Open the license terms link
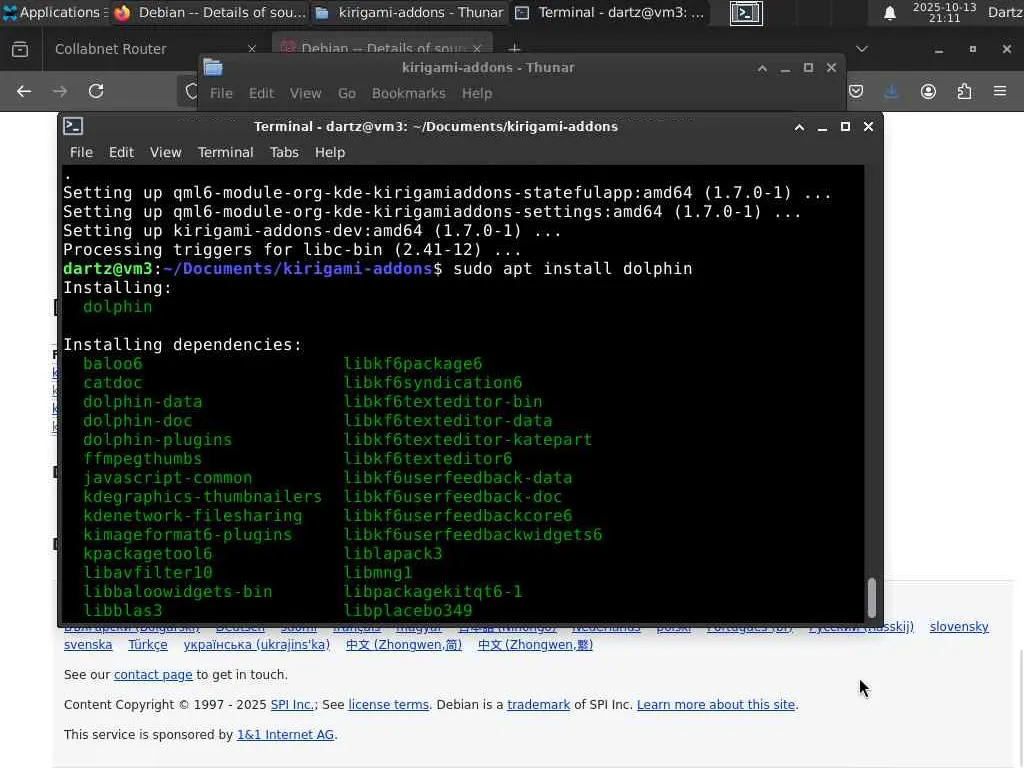 click(x=389, y=705)
